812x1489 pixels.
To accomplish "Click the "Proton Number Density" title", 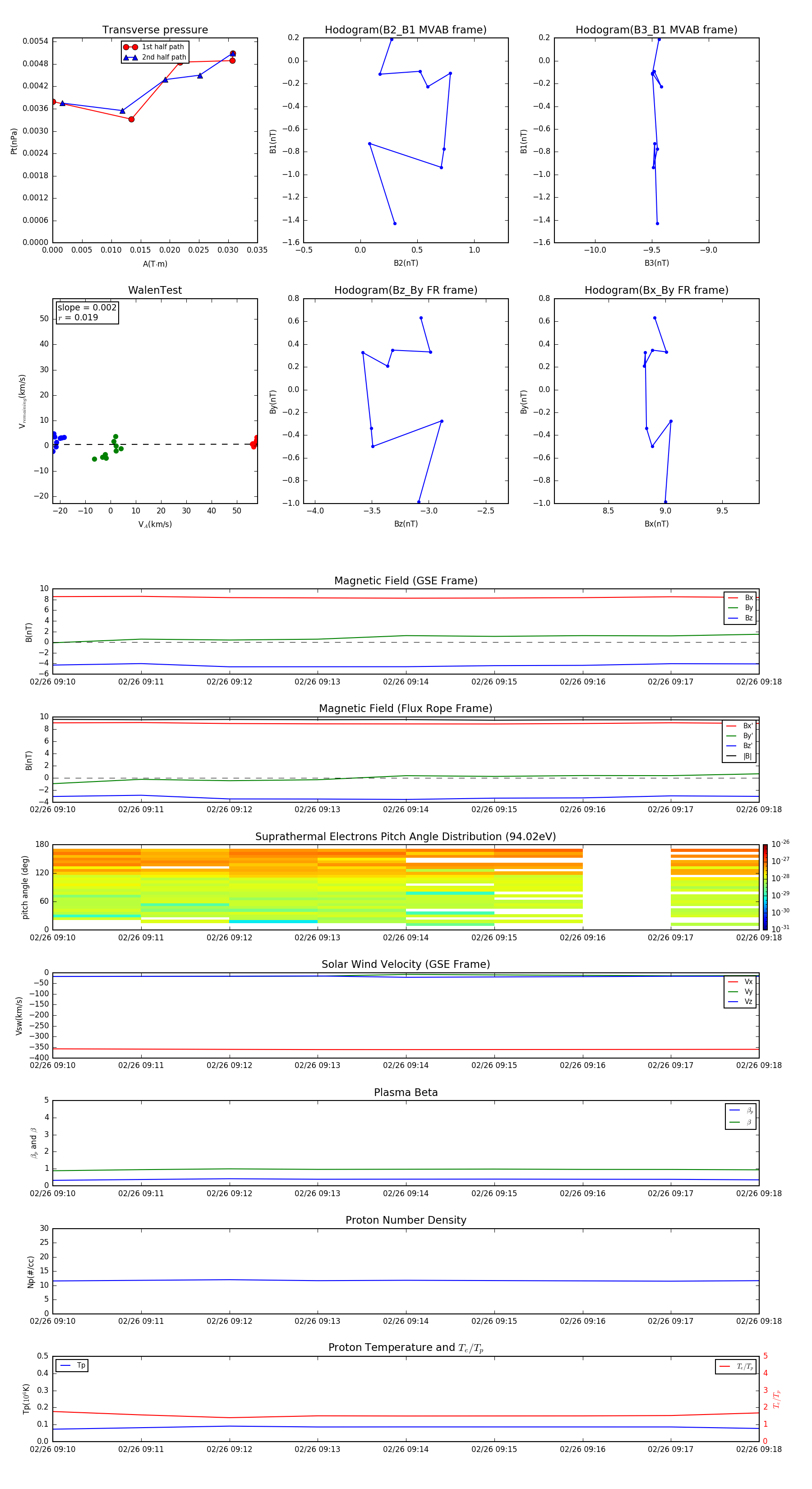I will (406, 1220).
